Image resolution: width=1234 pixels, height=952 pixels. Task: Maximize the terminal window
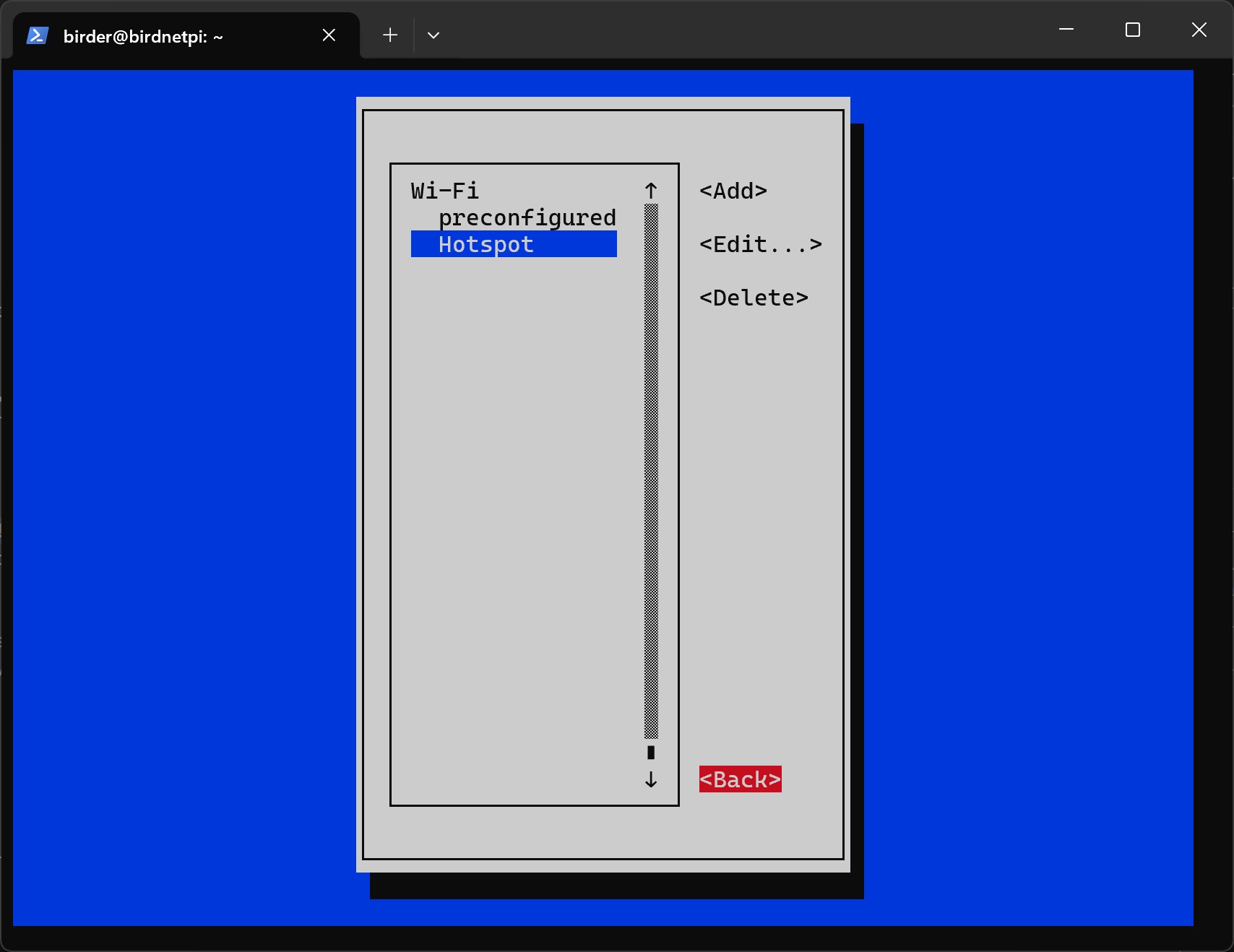tap(1132, 30)
